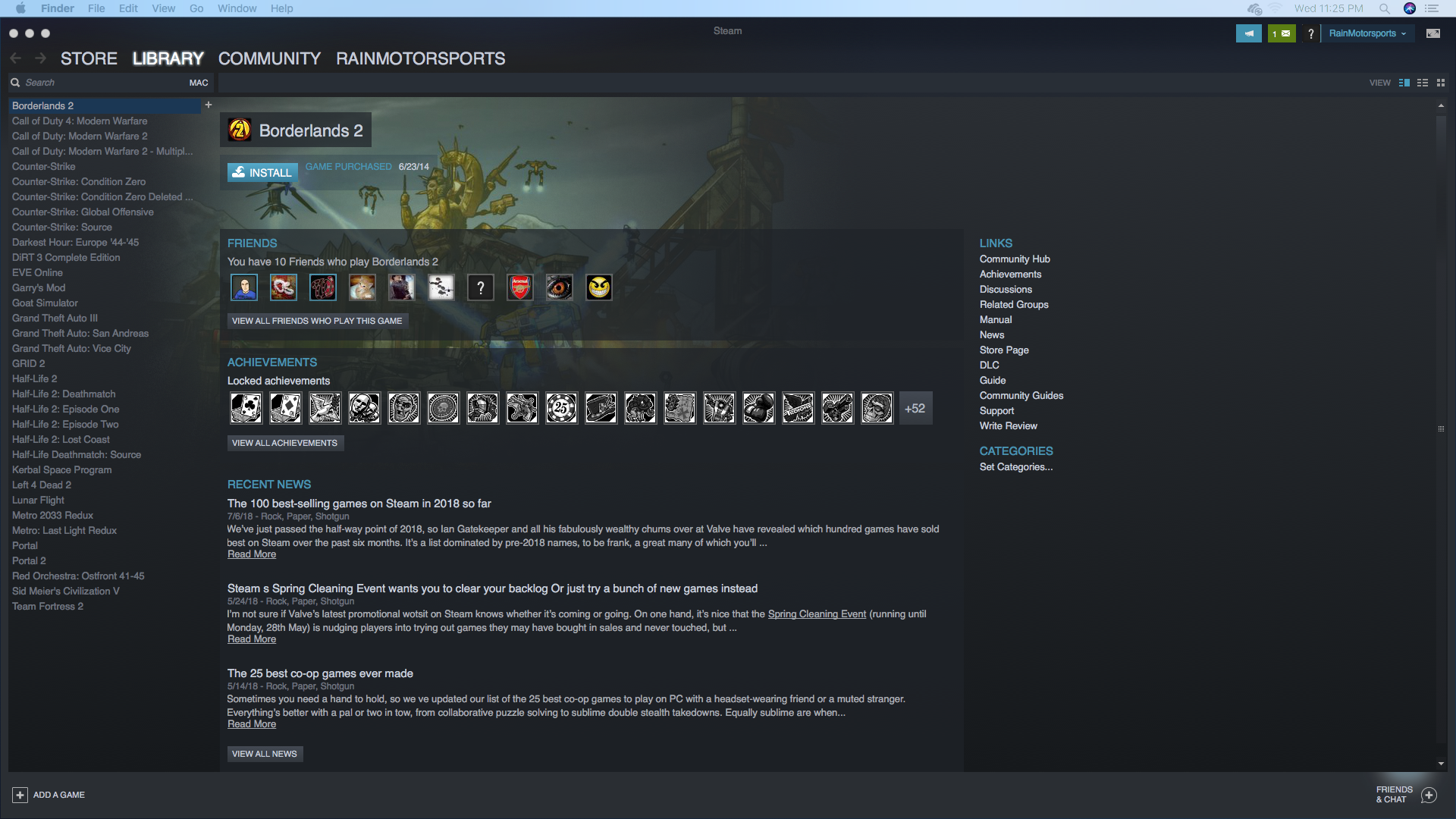Go forward with the right arrow

pyautogui.click(x=41, y=58)
